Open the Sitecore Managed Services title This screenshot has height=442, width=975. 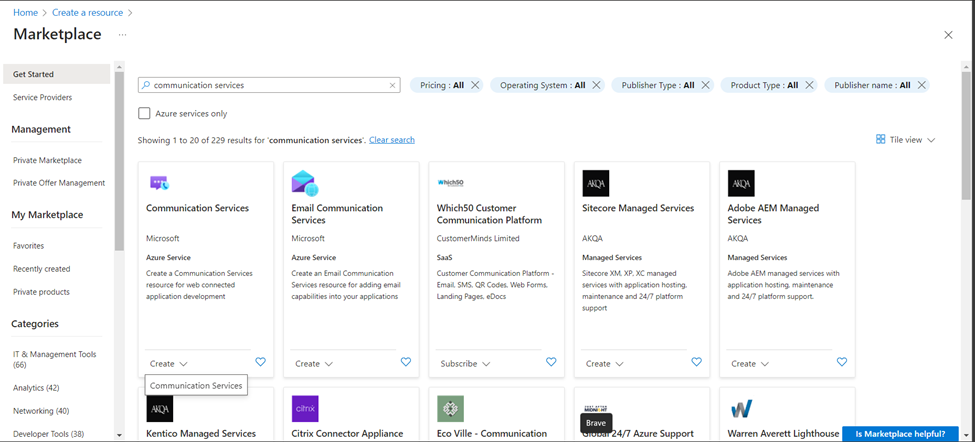[x=638, y=208]
